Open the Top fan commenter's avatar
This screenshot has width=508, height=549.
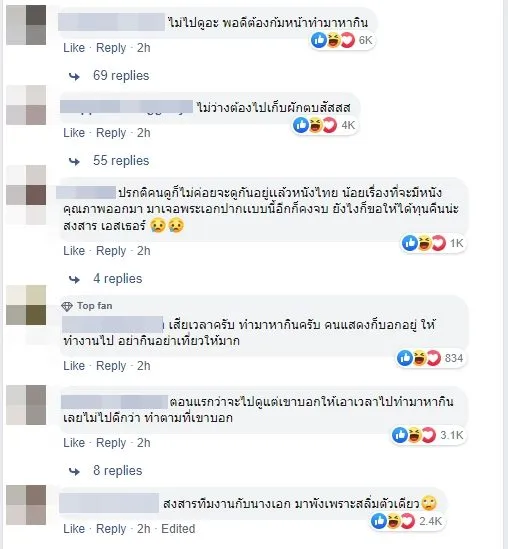(26, 305)
